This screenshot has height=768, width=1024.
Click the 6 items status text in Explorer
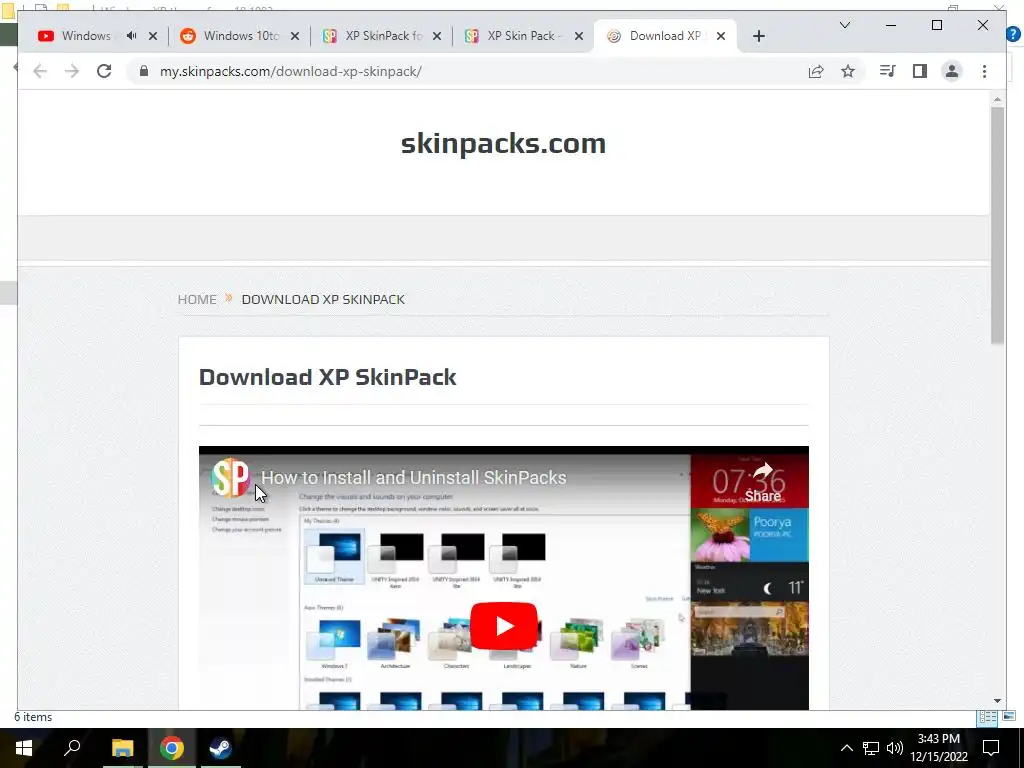33,717
